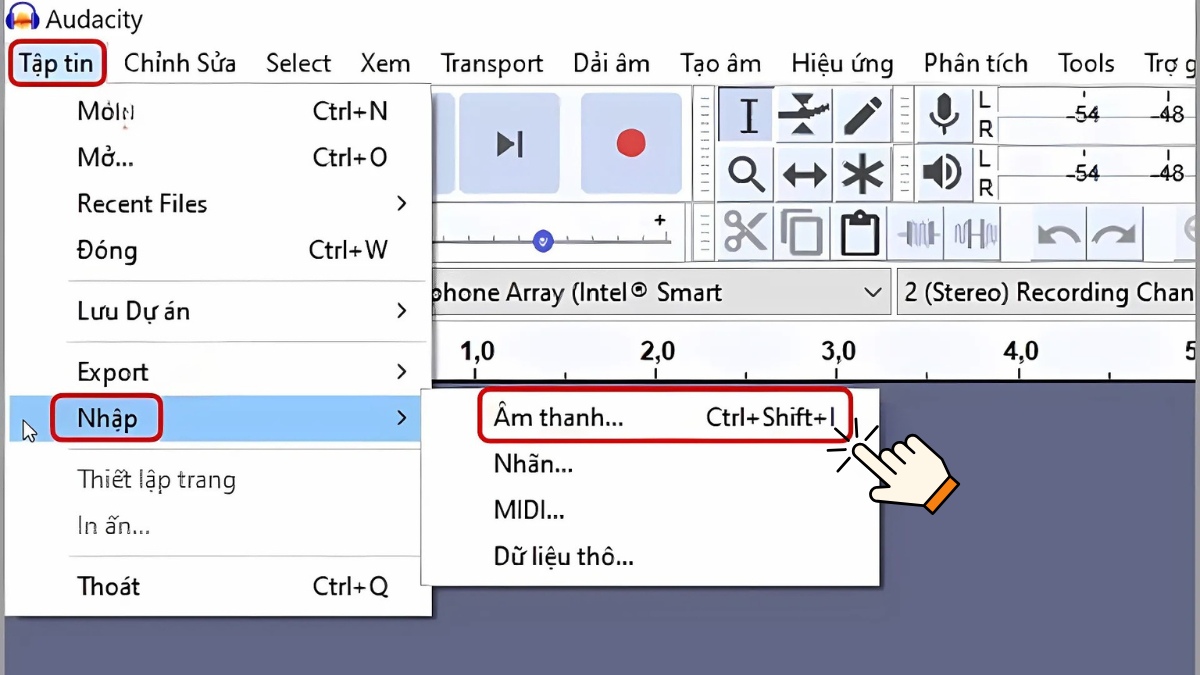Close the Tập tin menu via its title
The width and height of the screenshot is (1200, 675).
click(56, 64)
